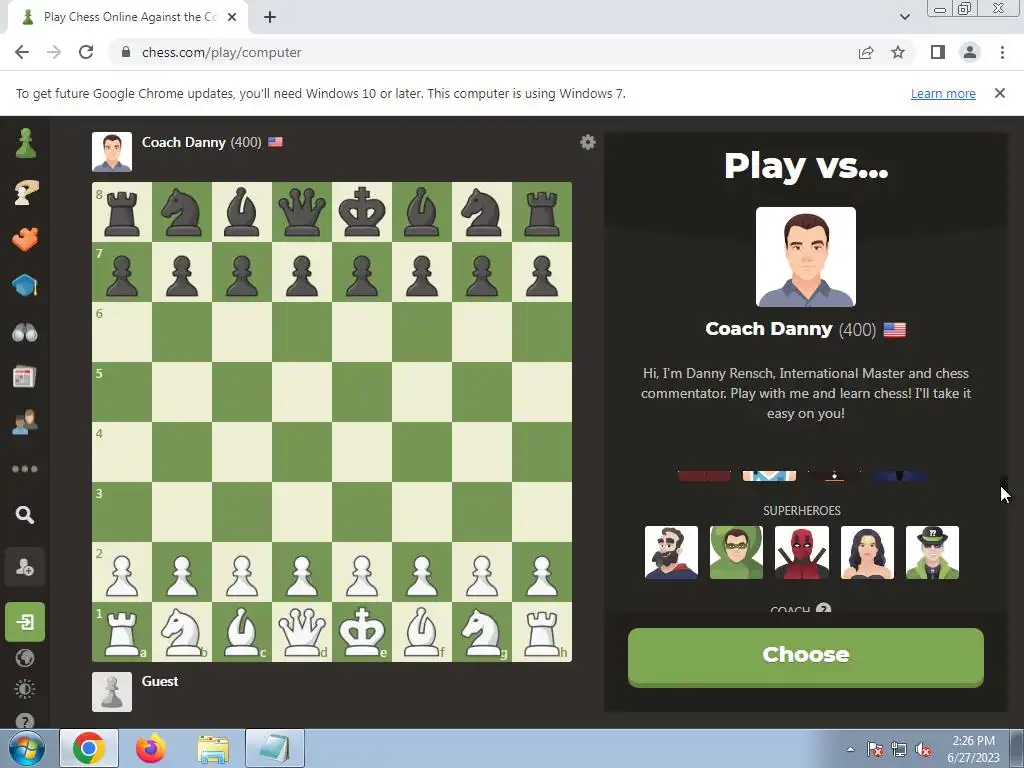Click the white knight on b1

182,632
